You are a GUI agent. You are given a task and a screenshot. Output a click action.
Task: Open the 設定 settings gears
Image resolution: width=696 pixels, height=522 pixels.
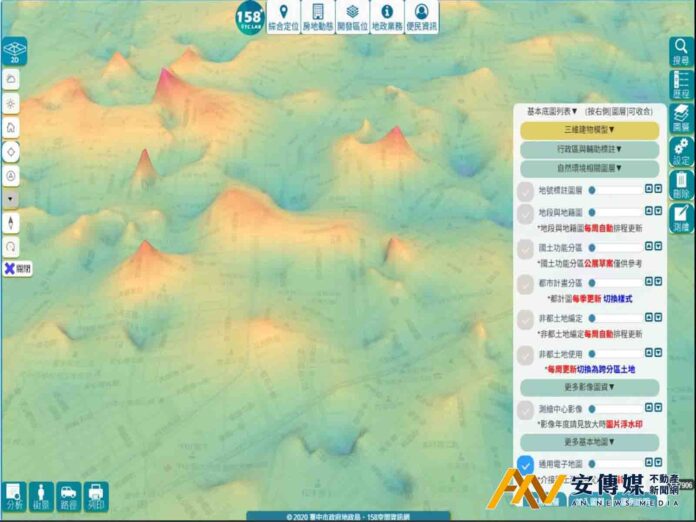[x=681, y=151]
